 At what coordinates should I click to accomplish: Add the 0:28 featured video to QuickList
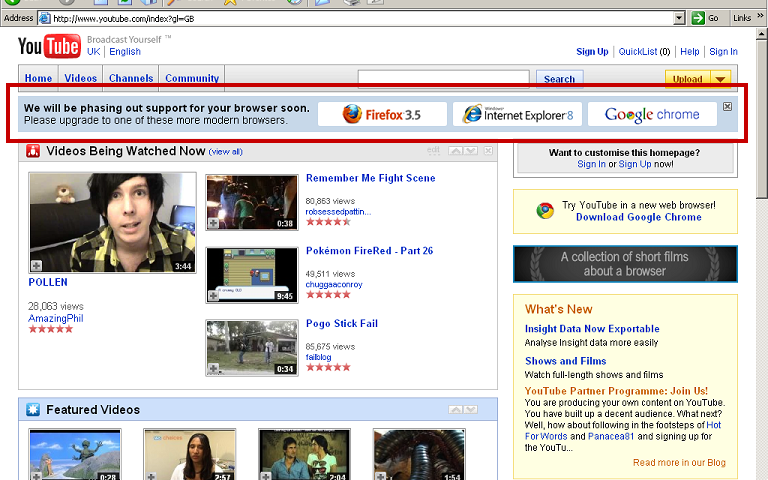37,476
